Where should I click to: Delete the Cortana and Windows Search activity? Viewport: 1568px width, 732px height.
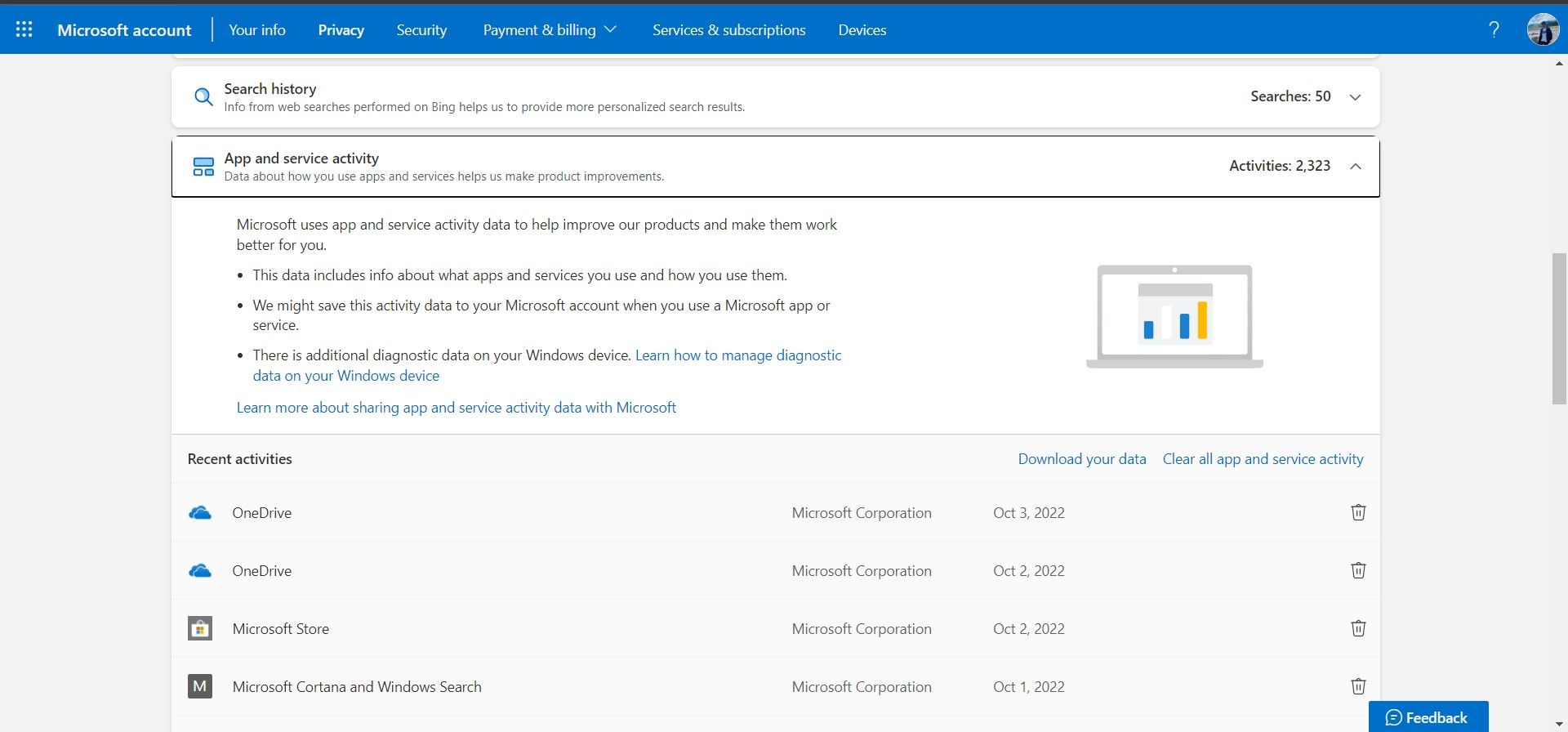1358,686
